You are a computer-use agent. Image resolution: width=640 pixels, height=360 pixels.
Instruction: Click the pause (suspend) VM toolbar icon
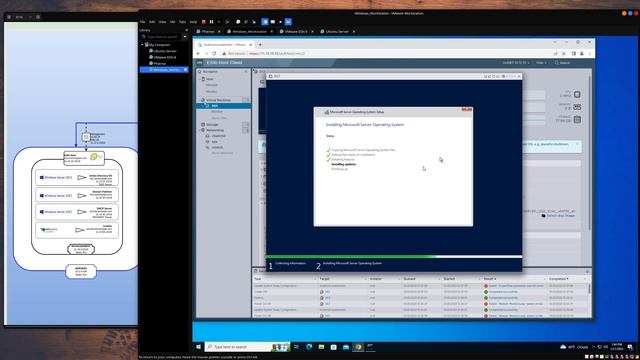211,22
